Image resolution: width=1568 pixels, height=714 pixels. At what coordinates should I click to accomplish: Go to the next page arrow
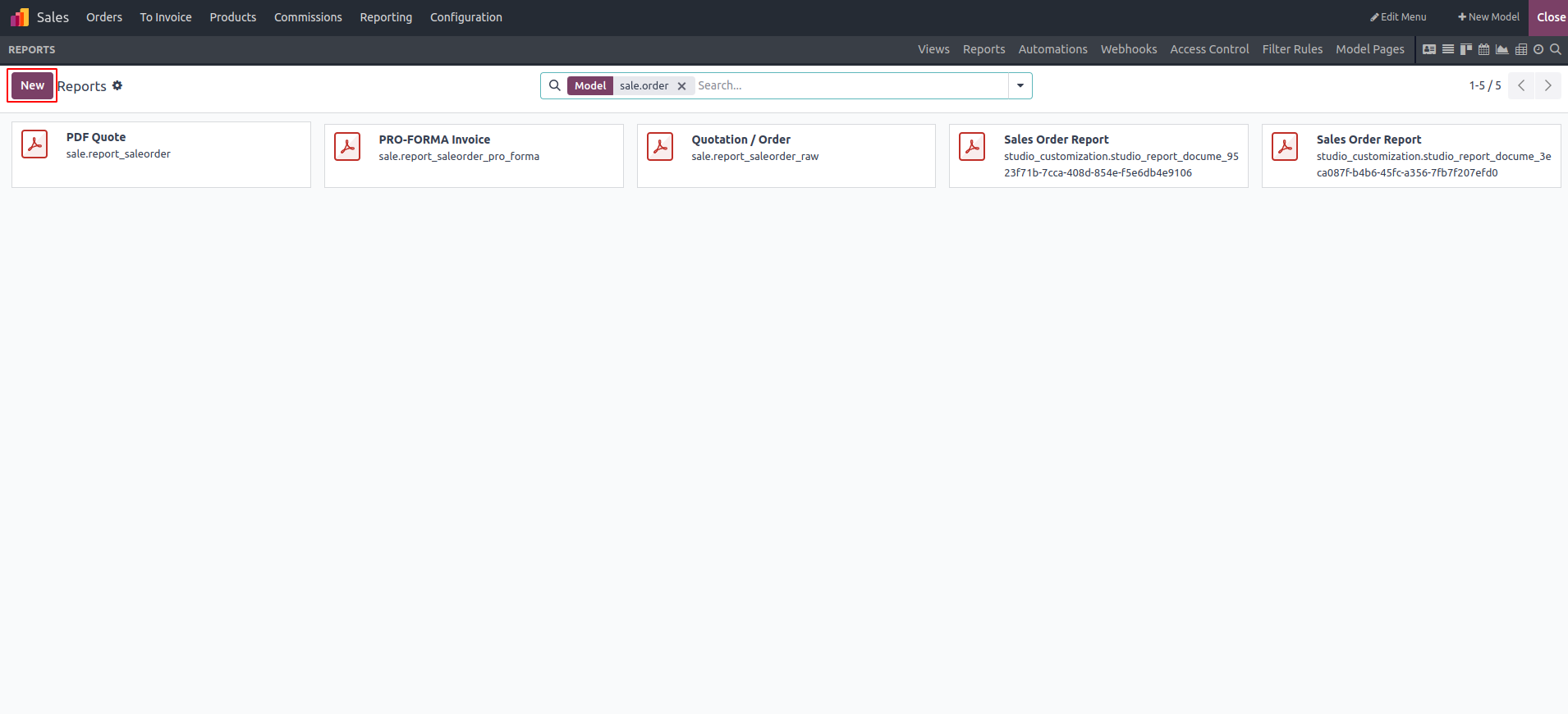coord(1548,85)
